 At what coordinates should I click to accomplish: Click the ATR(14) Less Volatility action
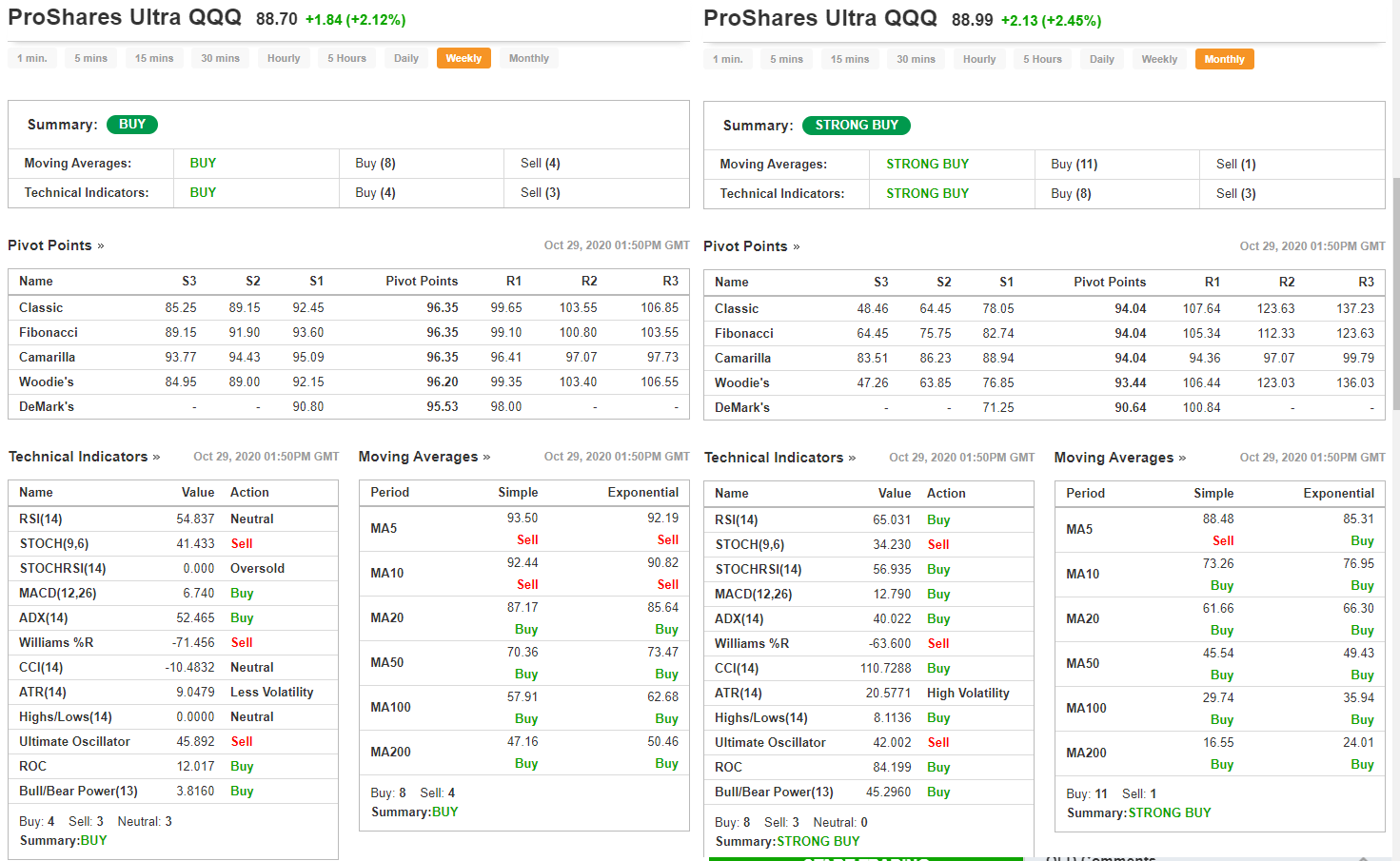click(271, 693)
